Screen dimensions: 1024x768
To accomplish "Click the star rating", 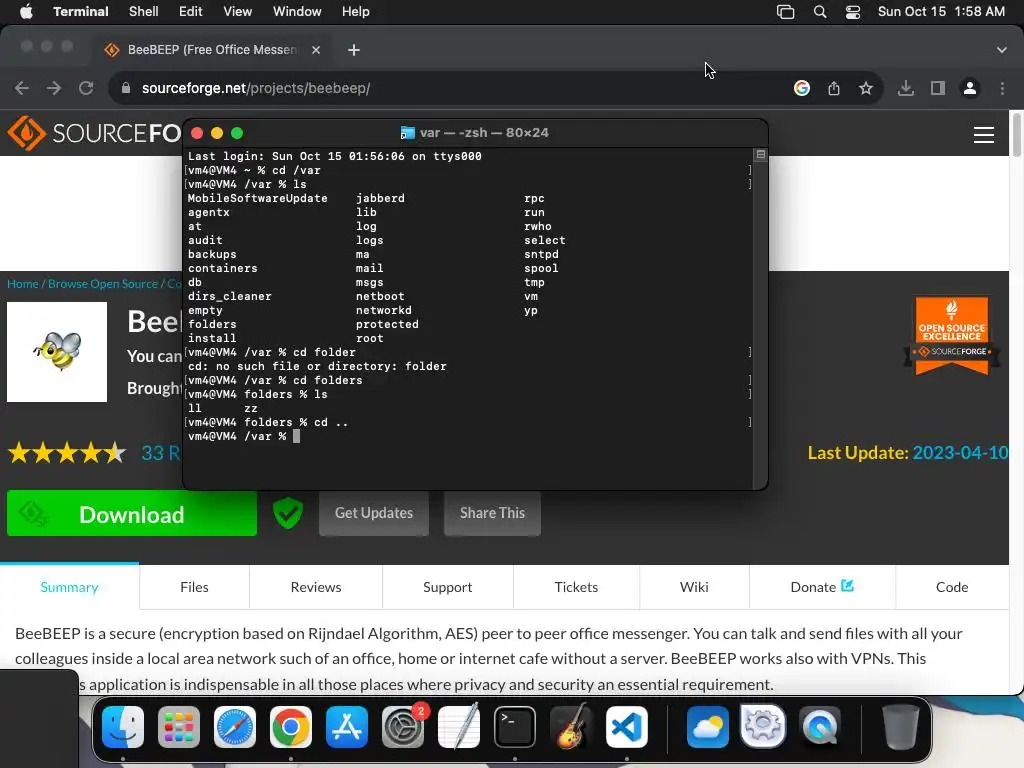I will pyautogui.click(x=67, y=453).
